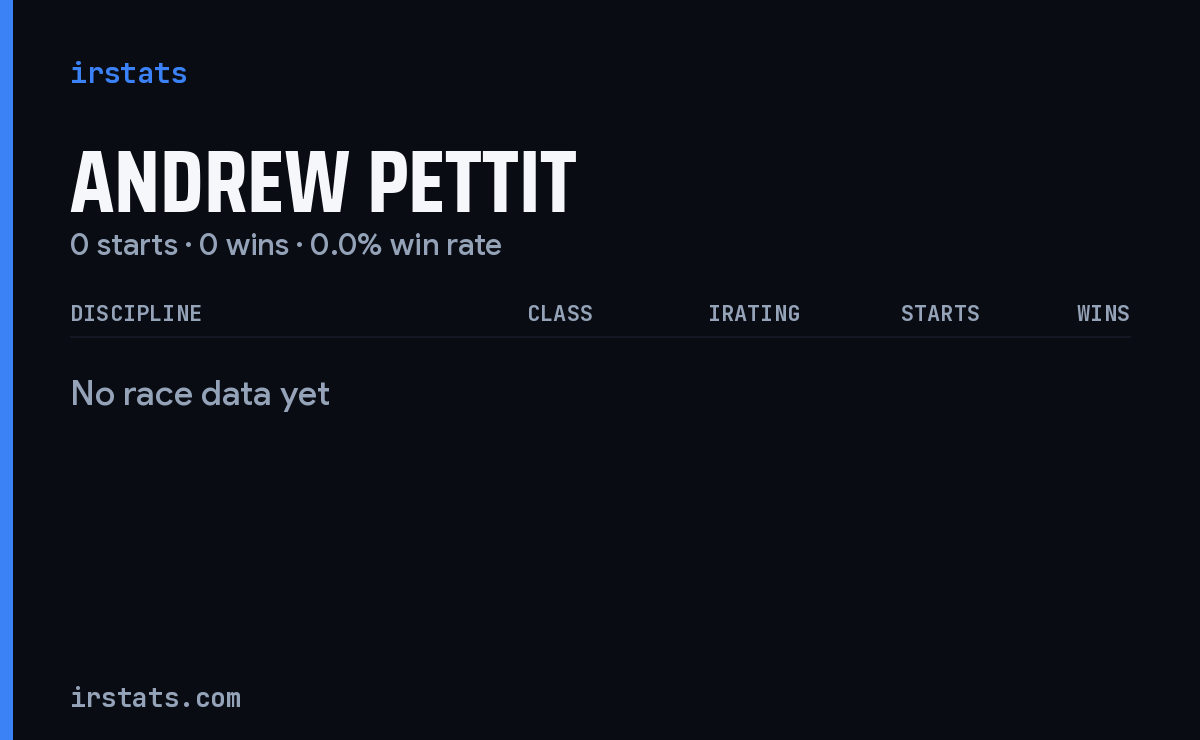Click the "win rate" label text

(446, 245)
